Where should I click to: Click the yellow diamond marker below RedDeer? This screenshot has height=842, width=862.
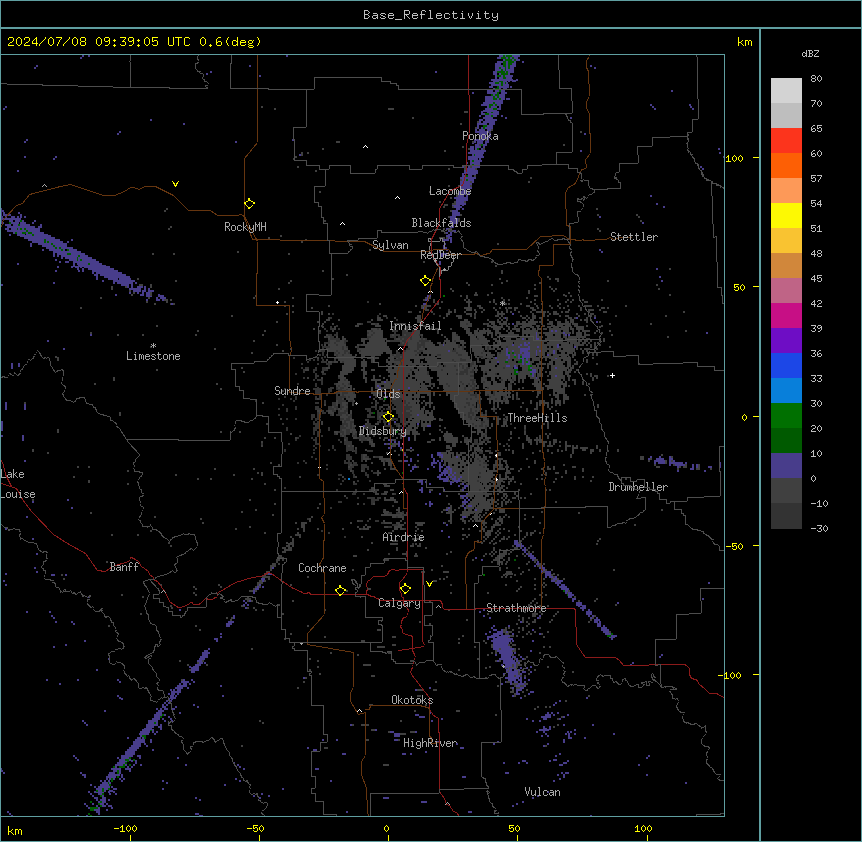click(426, 281)
